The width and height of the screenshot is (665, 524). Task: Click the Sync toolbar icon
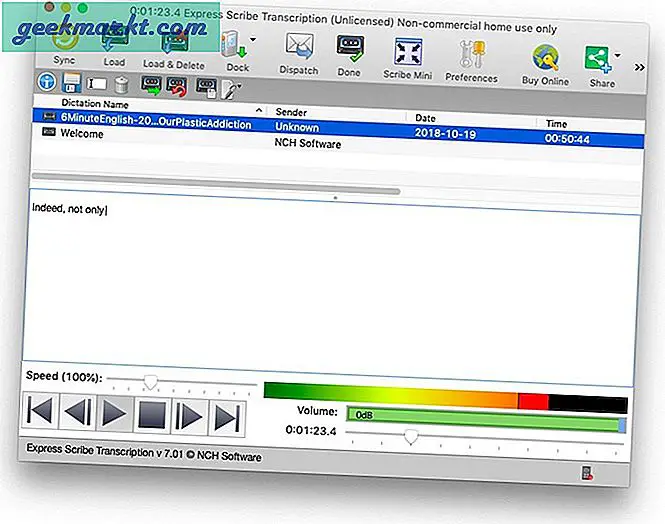(x=63, y=42)
